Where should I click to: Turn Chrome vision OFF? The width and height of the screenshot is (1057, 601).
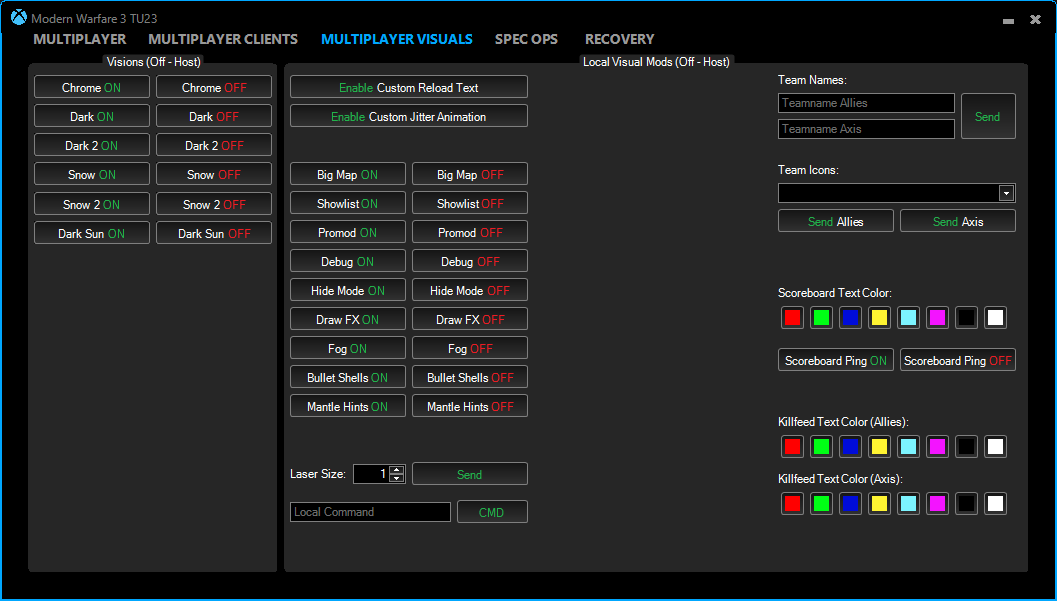pos(214,87)
